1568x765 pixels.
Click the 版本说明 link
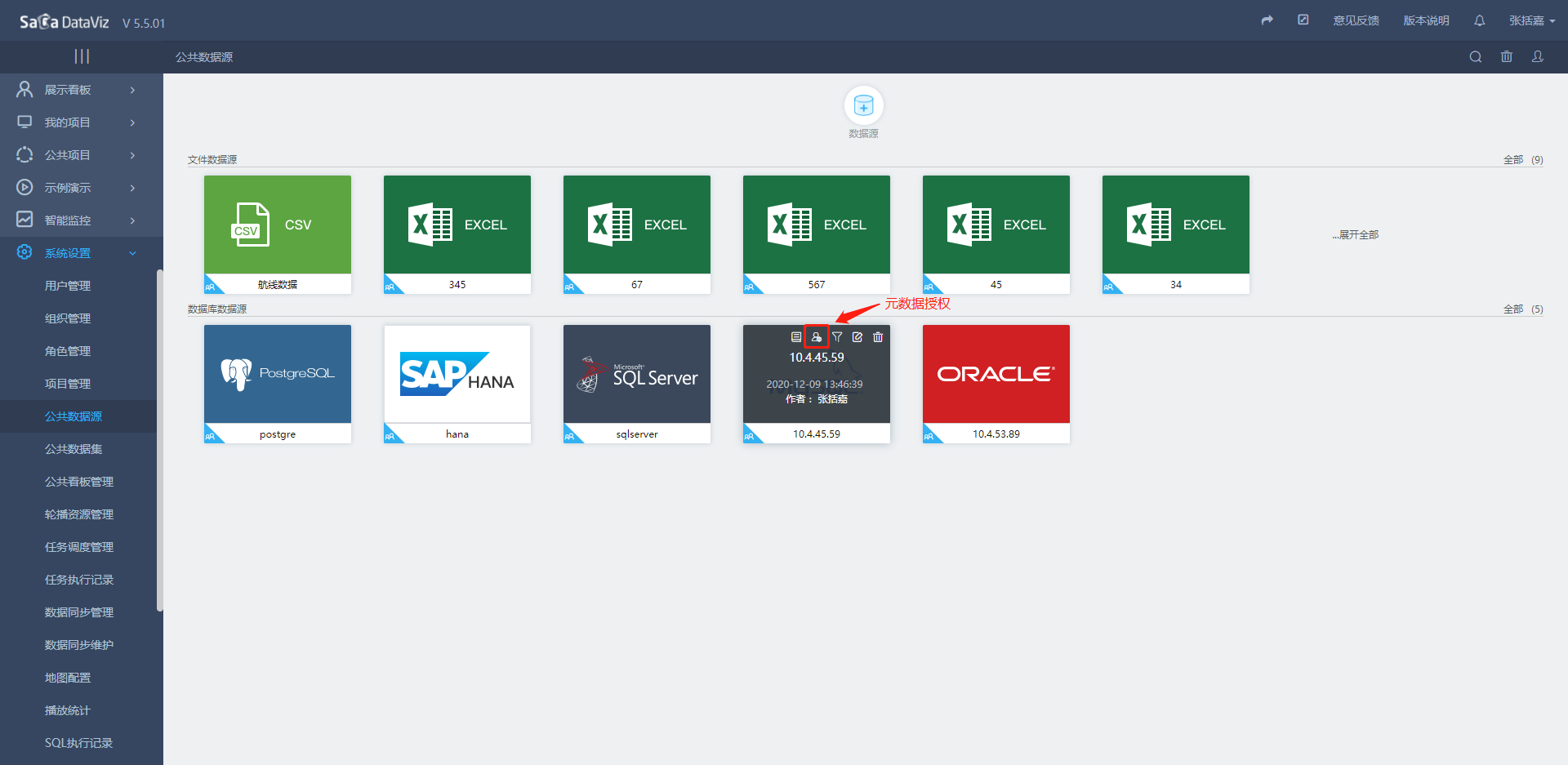click(x=1427, y=20)
